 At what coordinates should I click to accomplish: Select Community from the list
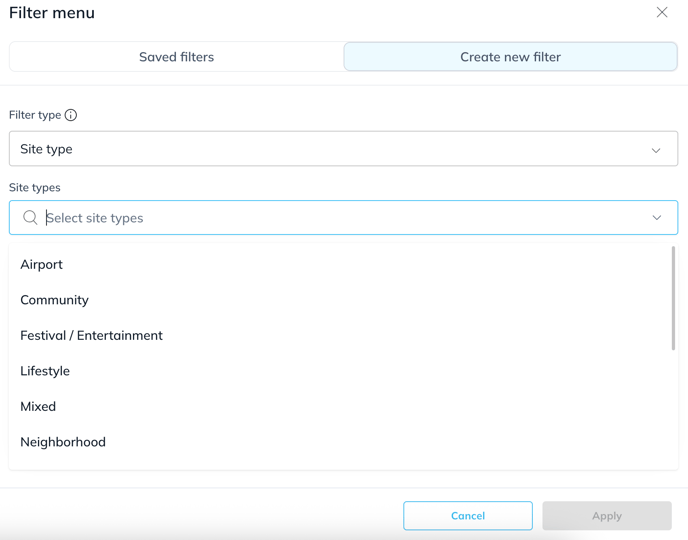(55, 300)
